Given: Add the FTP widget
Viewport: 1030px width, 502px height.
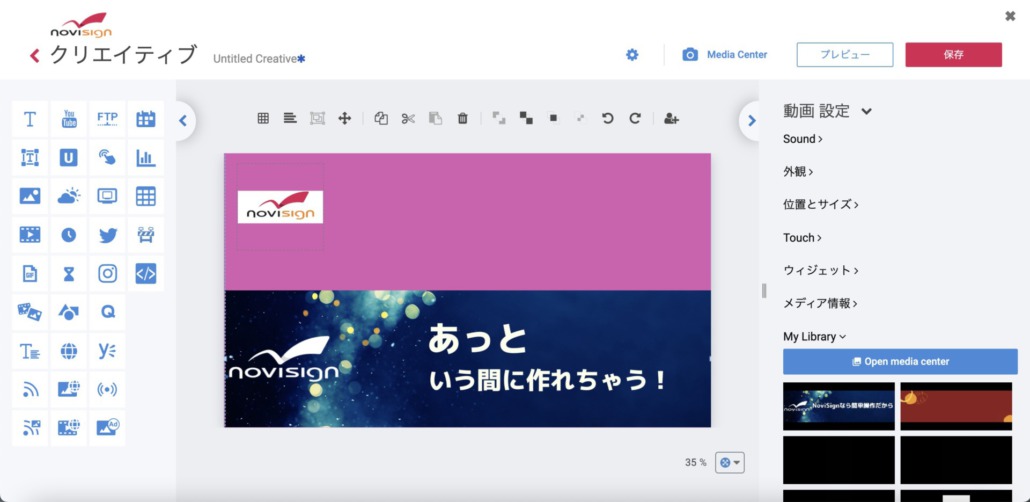Looking at the screenshot, I should 107,119.
